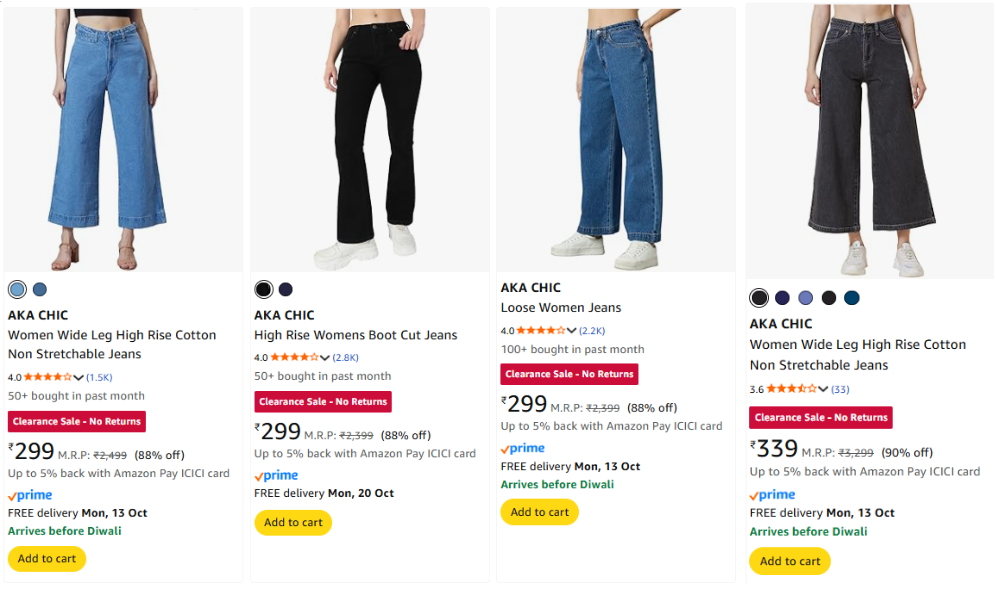995x600 pixels.
Task: Expand the rating chevron next to (33) reviews
Action: [x=823, y=390]
